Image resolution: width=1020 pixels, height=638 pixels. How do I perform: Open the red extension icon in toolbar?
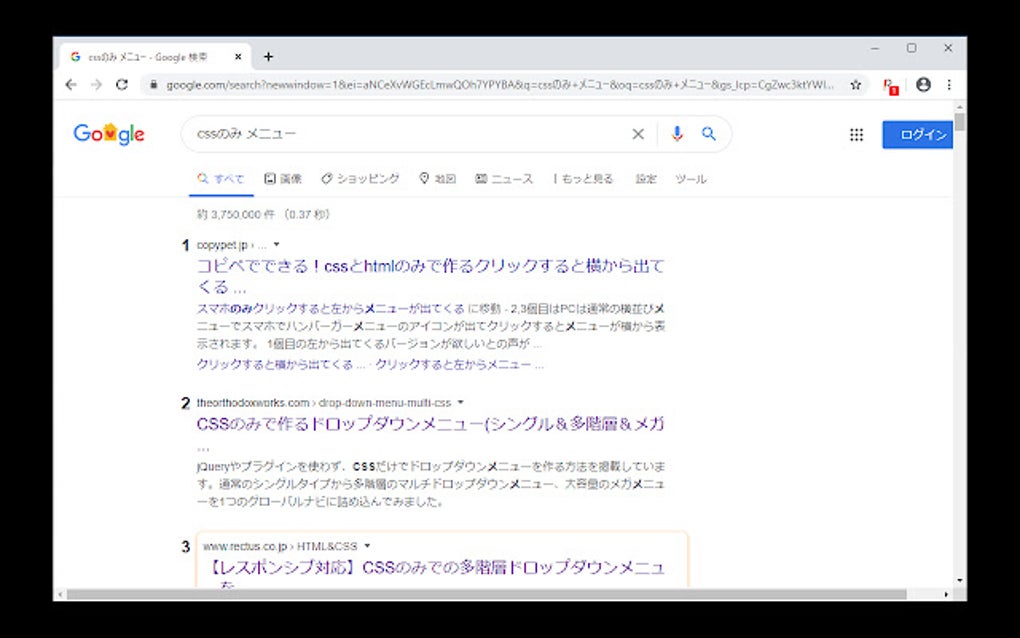point(890,85)
